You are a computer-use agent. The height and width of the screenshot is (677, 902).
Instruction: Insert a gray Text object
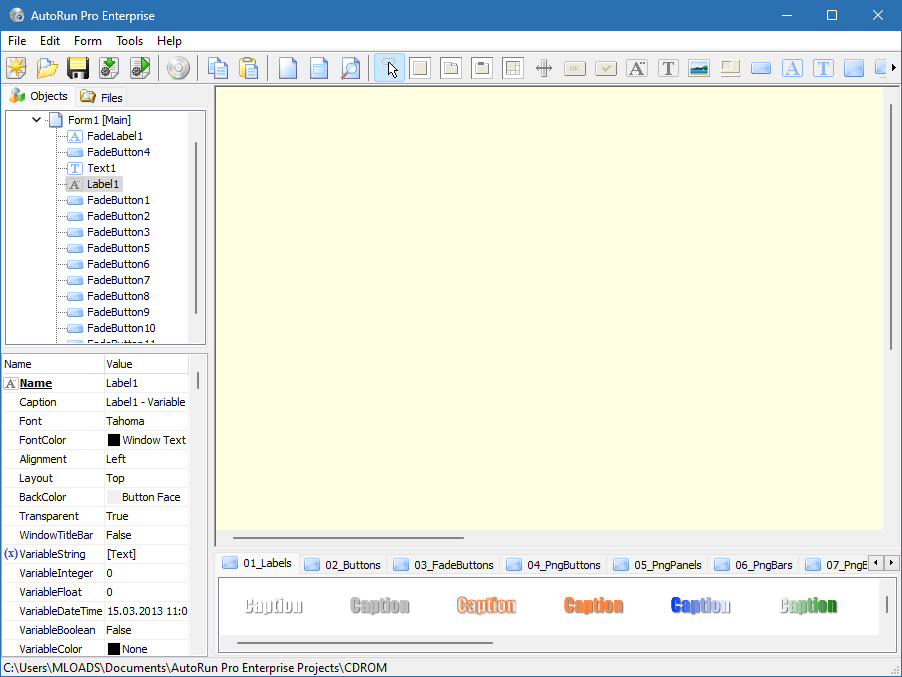click(x=668, y=68)
